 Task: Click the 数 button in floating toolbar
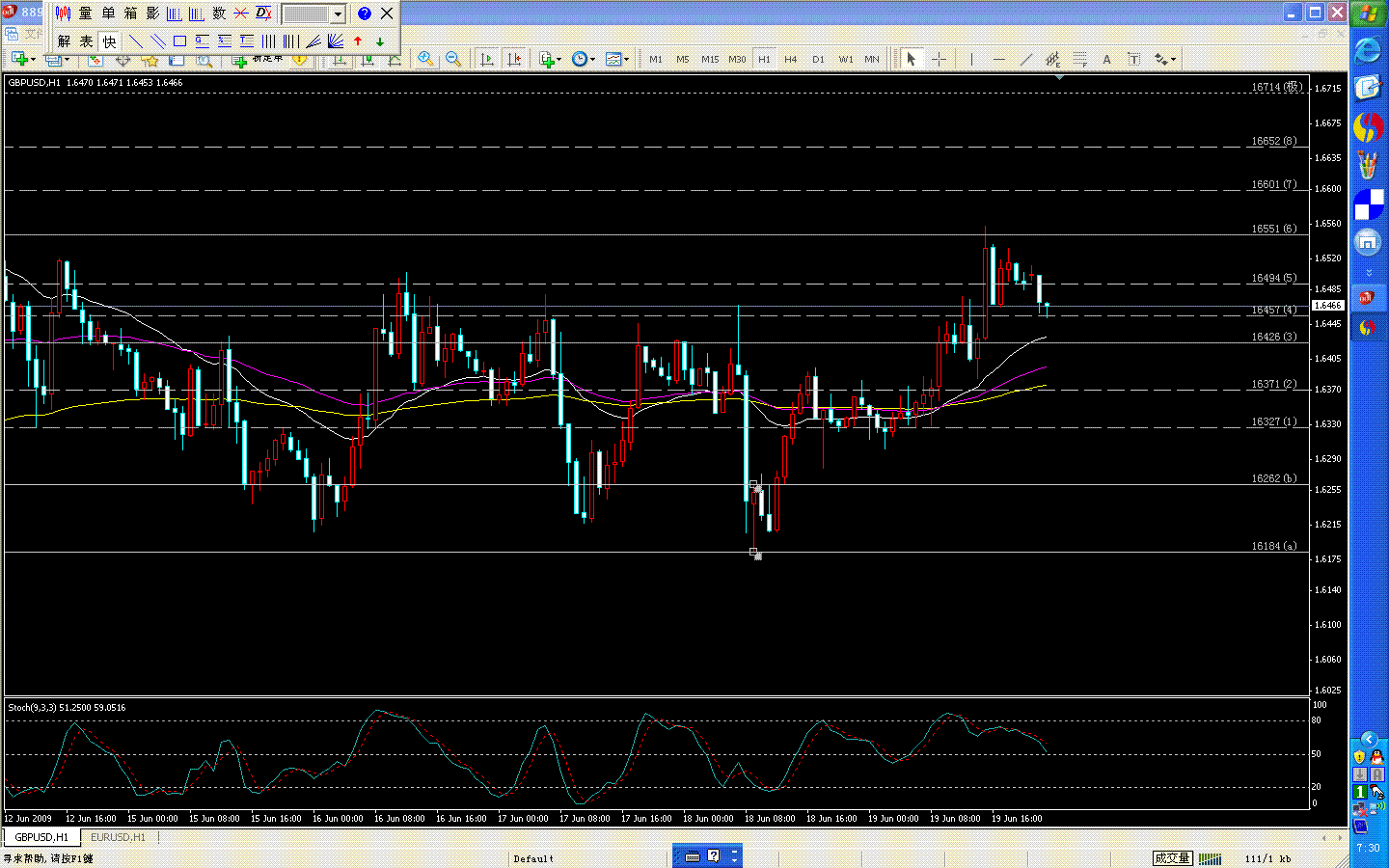(219, 14)
